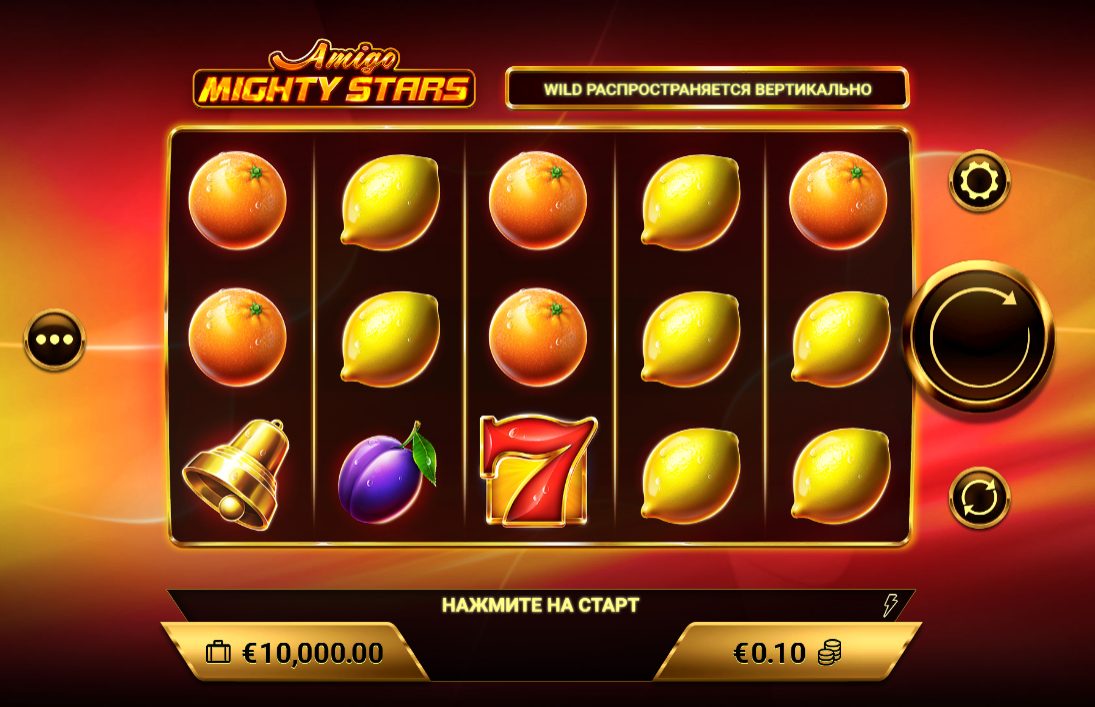Click the WILD распространяется вертикально banner
Screen dimensions: 1095x707
click(707, 89)
